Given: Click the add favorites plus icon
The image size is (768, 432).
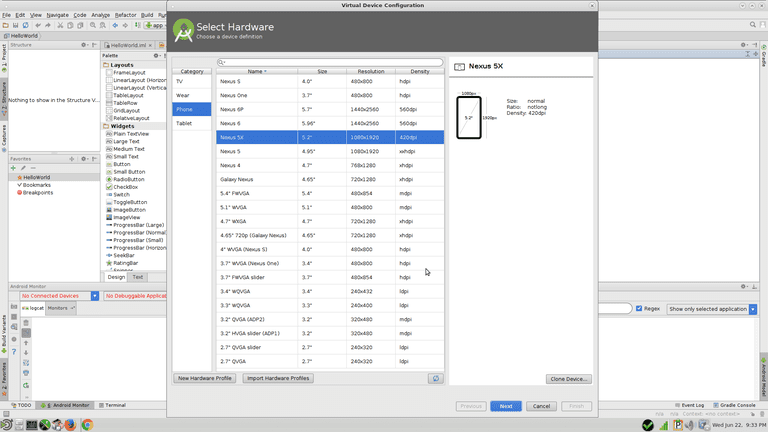Looking at the screenshot, I should pos(13,168).
